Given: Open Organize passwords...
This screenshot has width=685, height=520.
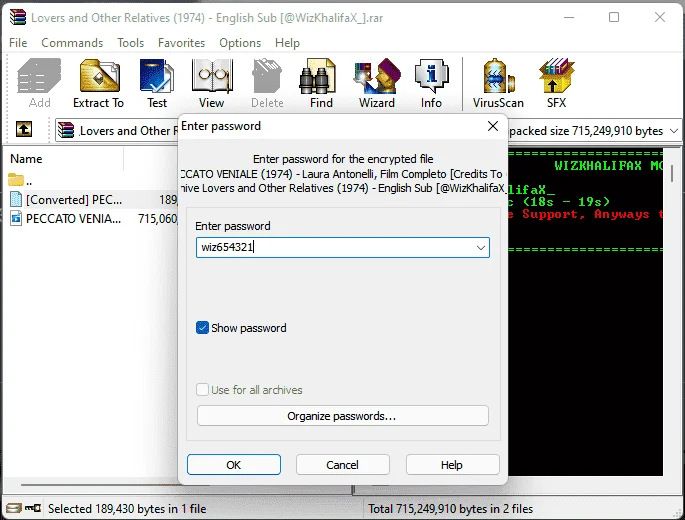Looking at the screenshot, I should pyautogui.click(x=342, y=416).
